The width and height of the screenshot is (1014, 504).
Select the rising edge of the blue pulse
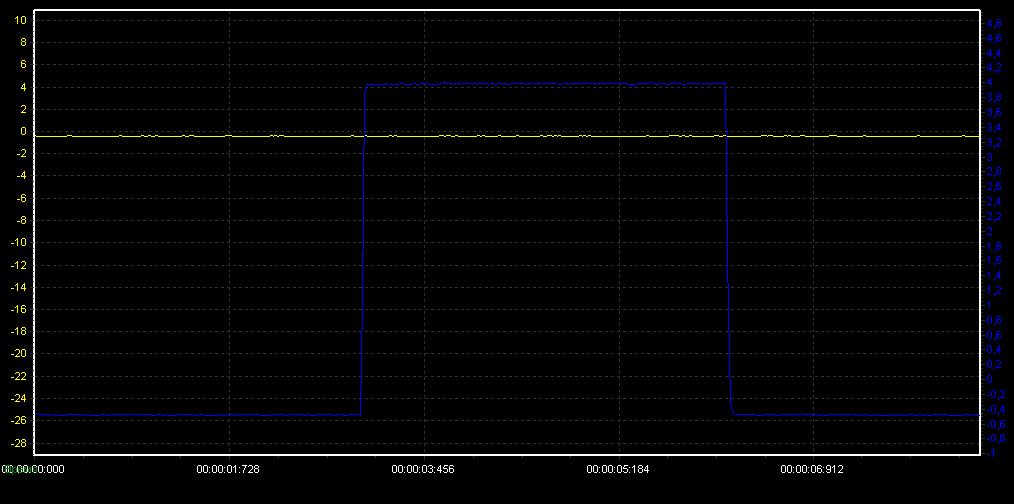tap(362, 250)
